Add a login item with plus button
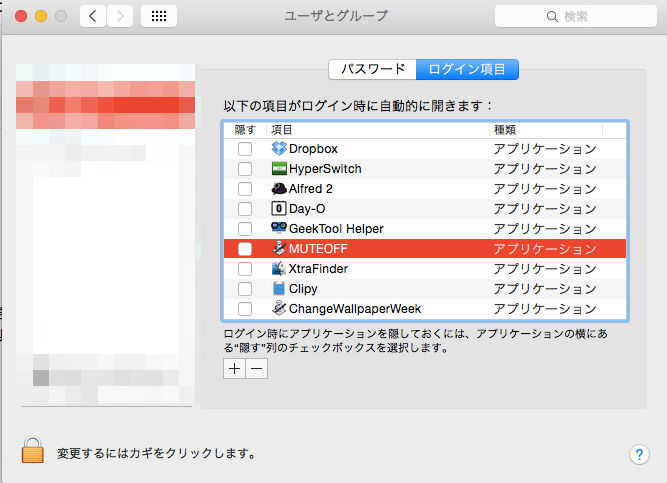The height and width of the screenshot is (483, 667). 234,369
